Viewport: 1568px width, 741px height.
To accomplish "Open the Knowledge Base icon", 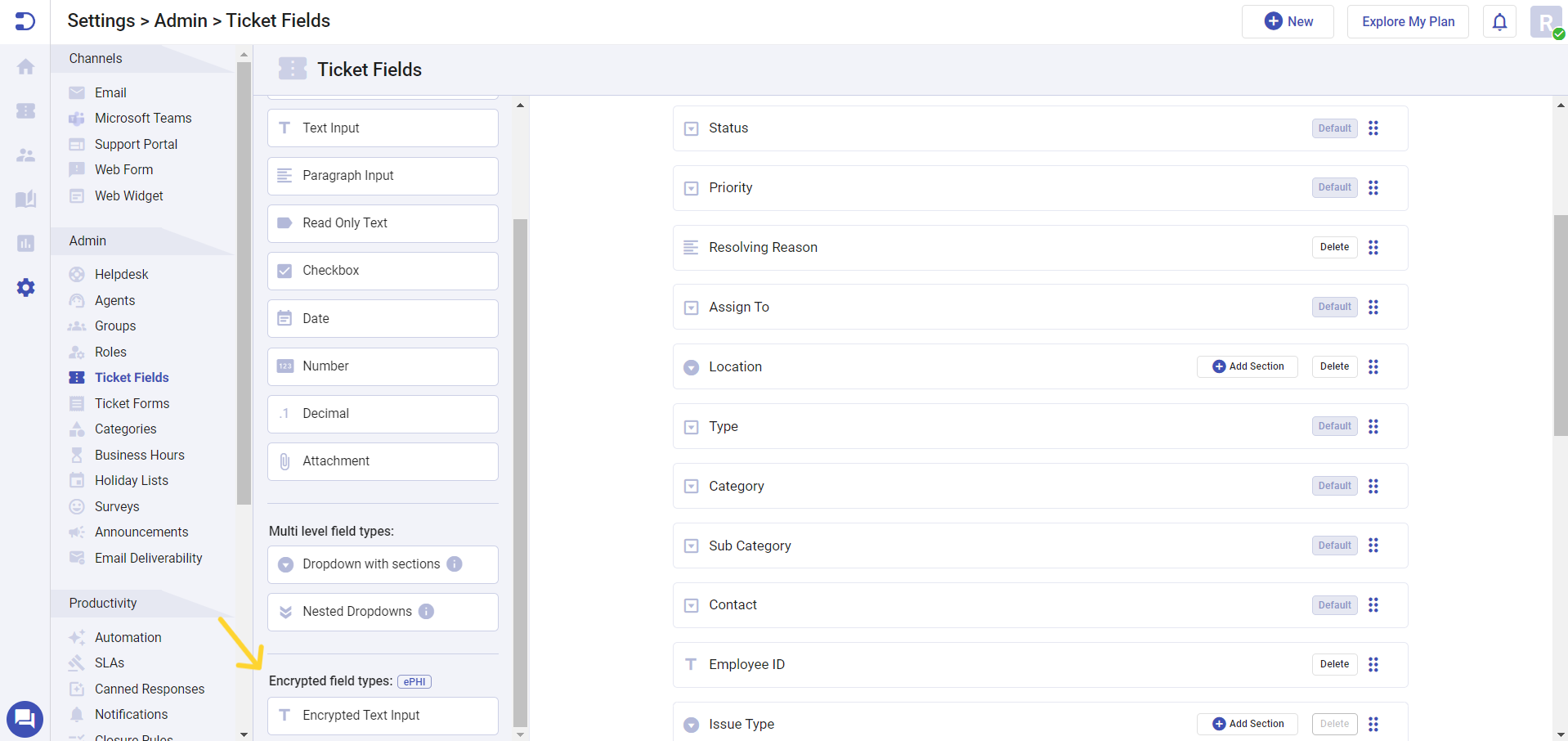I will [25, 199].
